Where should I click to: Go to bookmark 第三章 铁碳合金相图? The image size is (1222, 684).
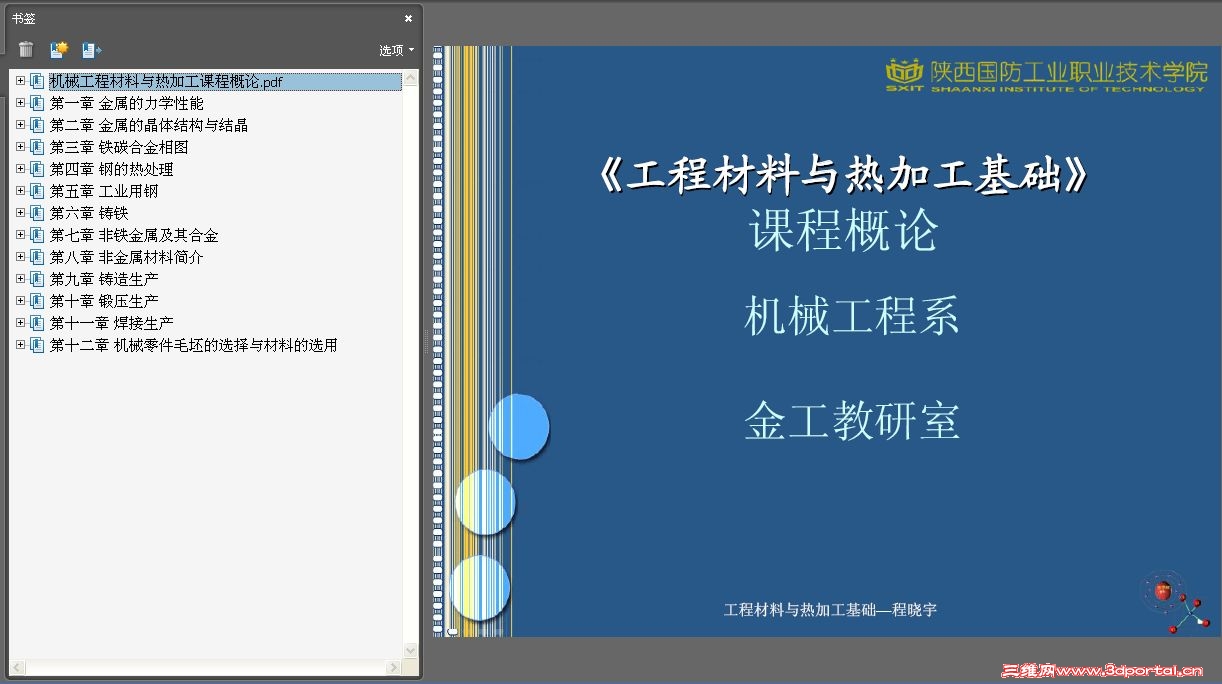[119, 147]
